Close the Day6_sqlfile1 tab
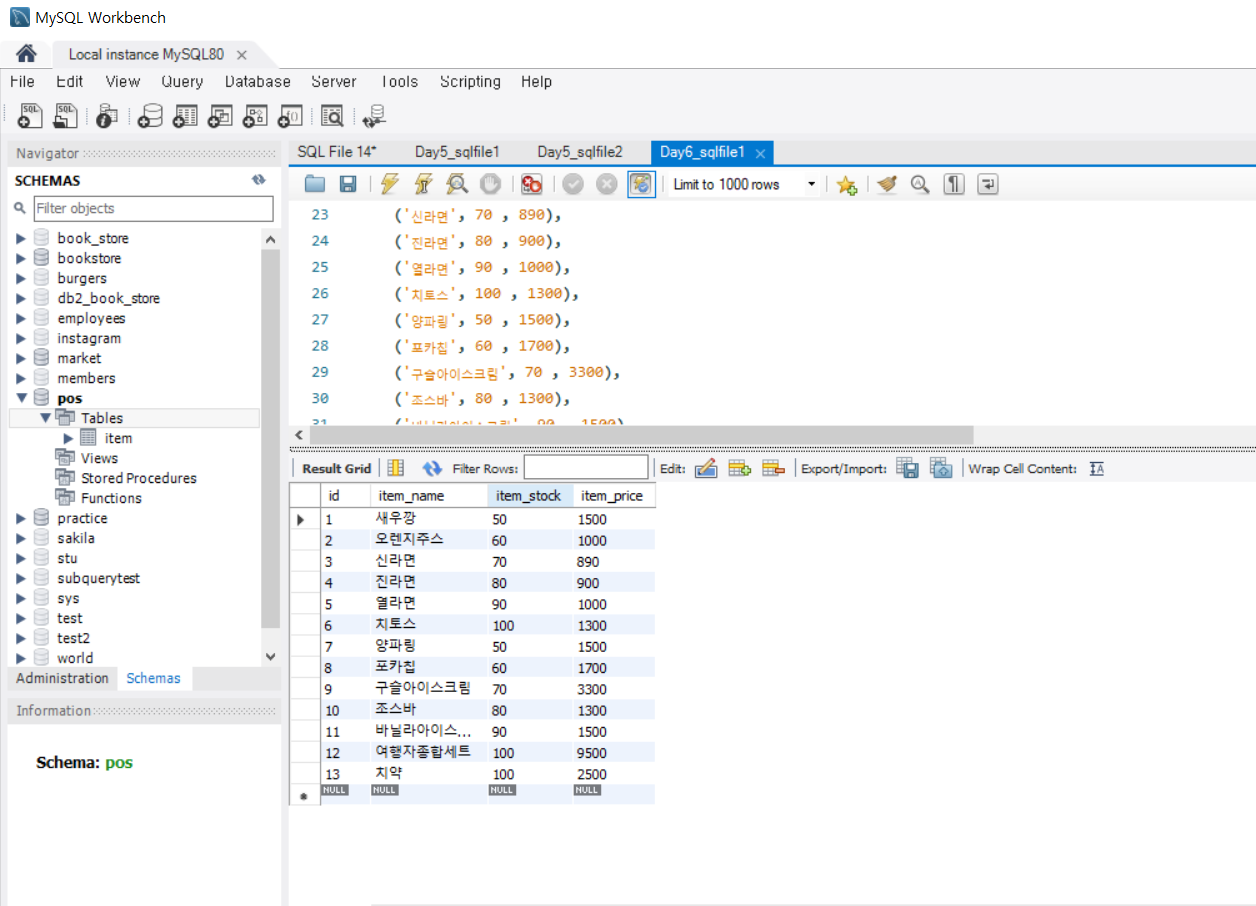 tap(760, 153)
